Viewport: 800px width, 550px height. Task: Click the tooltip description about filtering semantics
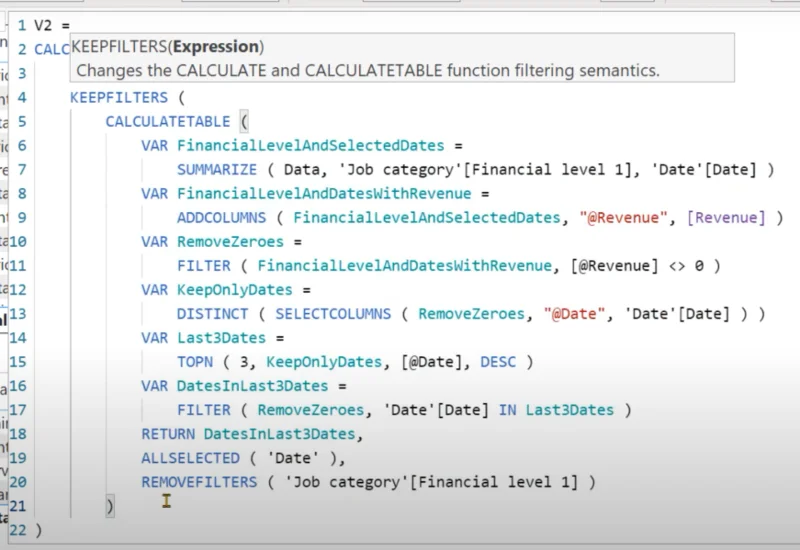[368, 70]
